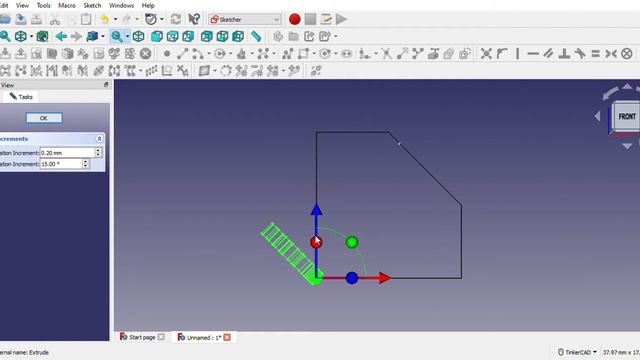
Task: Close the Unnamed : 1* document tab
Action: pyautogui.click(x=227, y=337)
